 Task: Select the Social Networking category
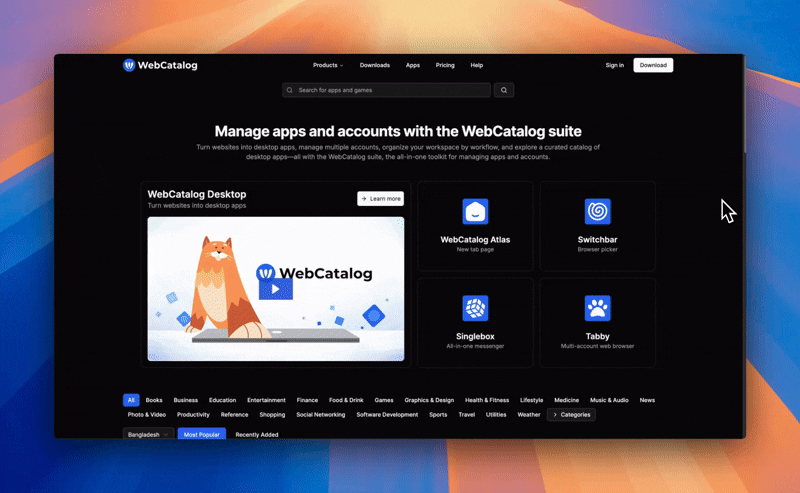320,414
